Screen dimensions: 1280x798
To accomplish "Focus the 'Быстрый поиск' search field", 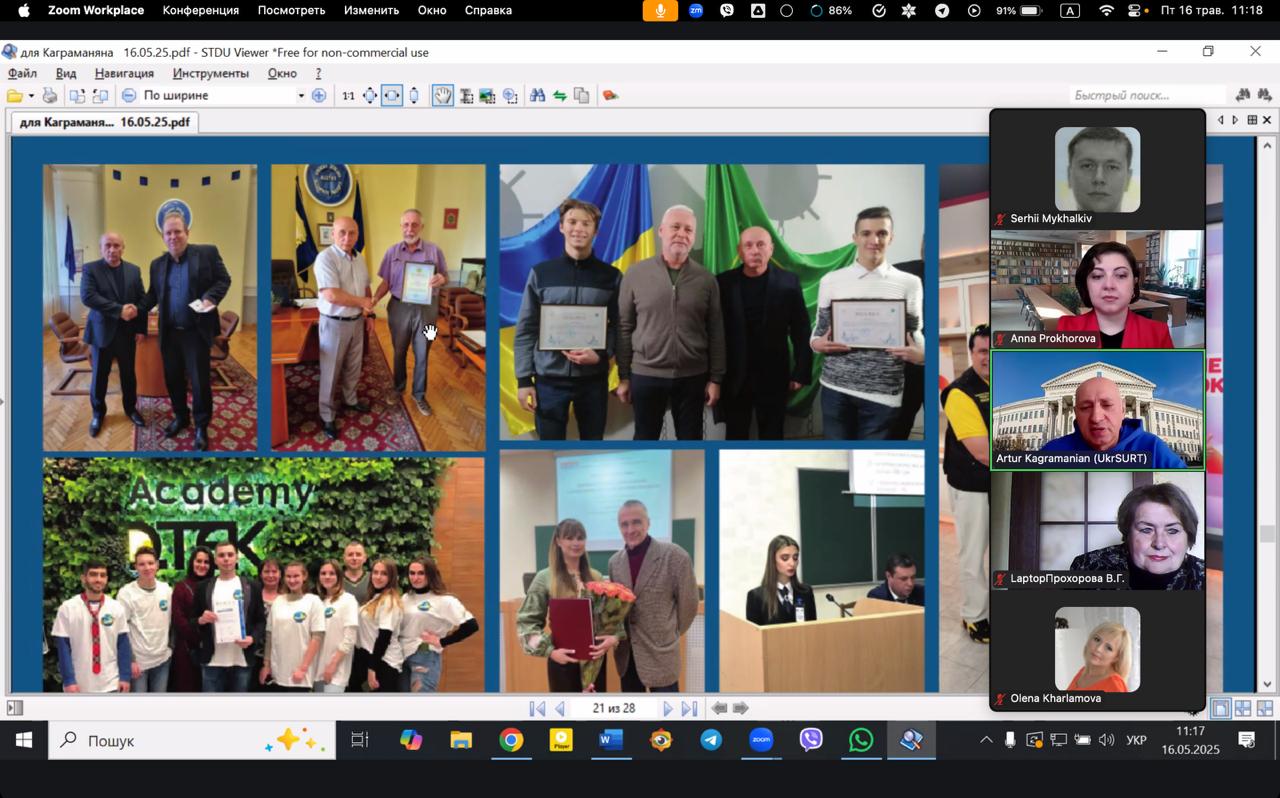I will pyautogui.click(x=1148, y=95).
